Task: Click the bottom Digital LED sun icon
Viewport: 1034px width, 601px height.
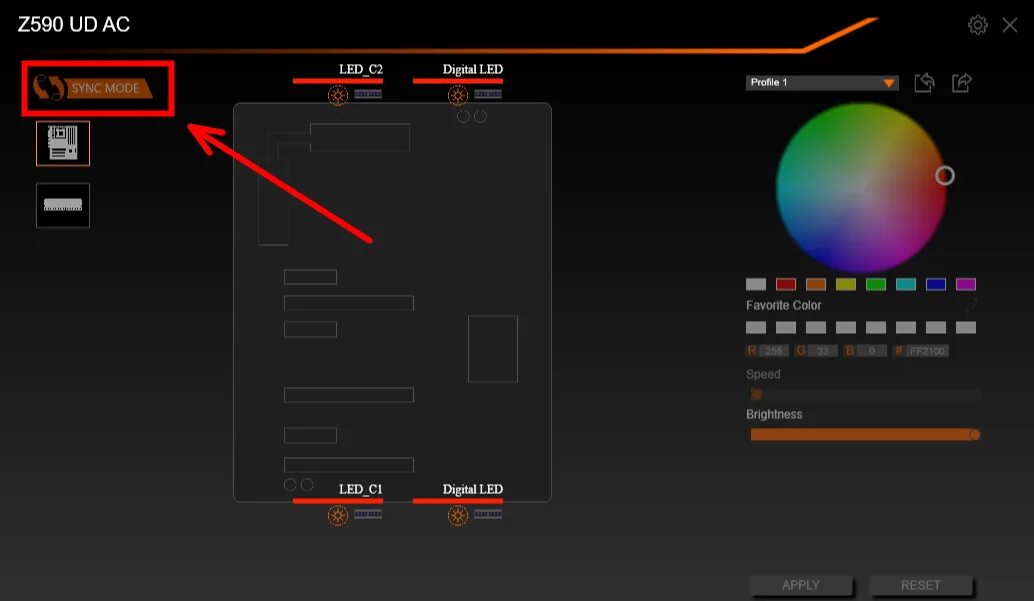Action: [458, 515]
